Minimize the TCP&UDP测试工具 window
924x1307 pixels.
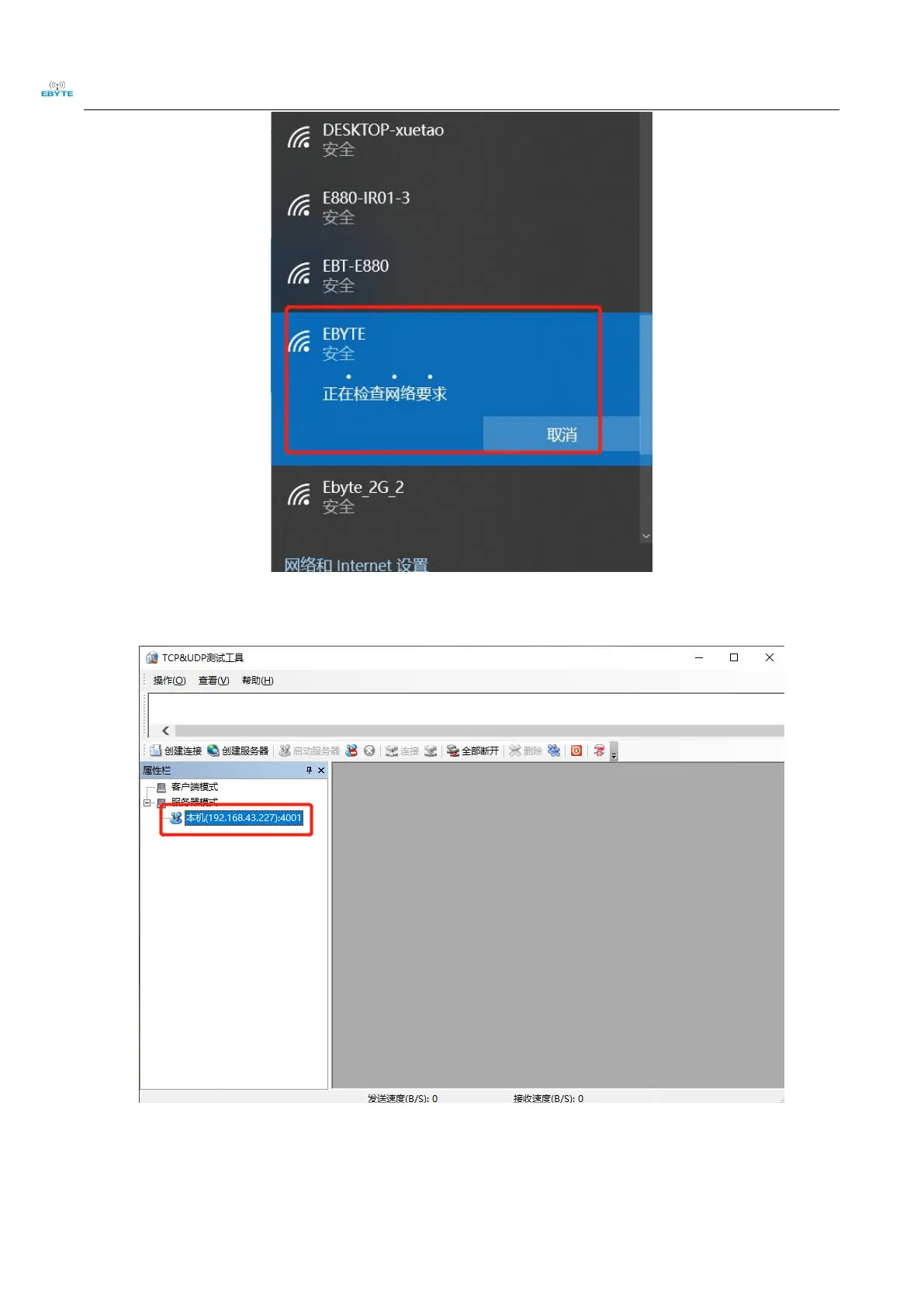[699, 657]
